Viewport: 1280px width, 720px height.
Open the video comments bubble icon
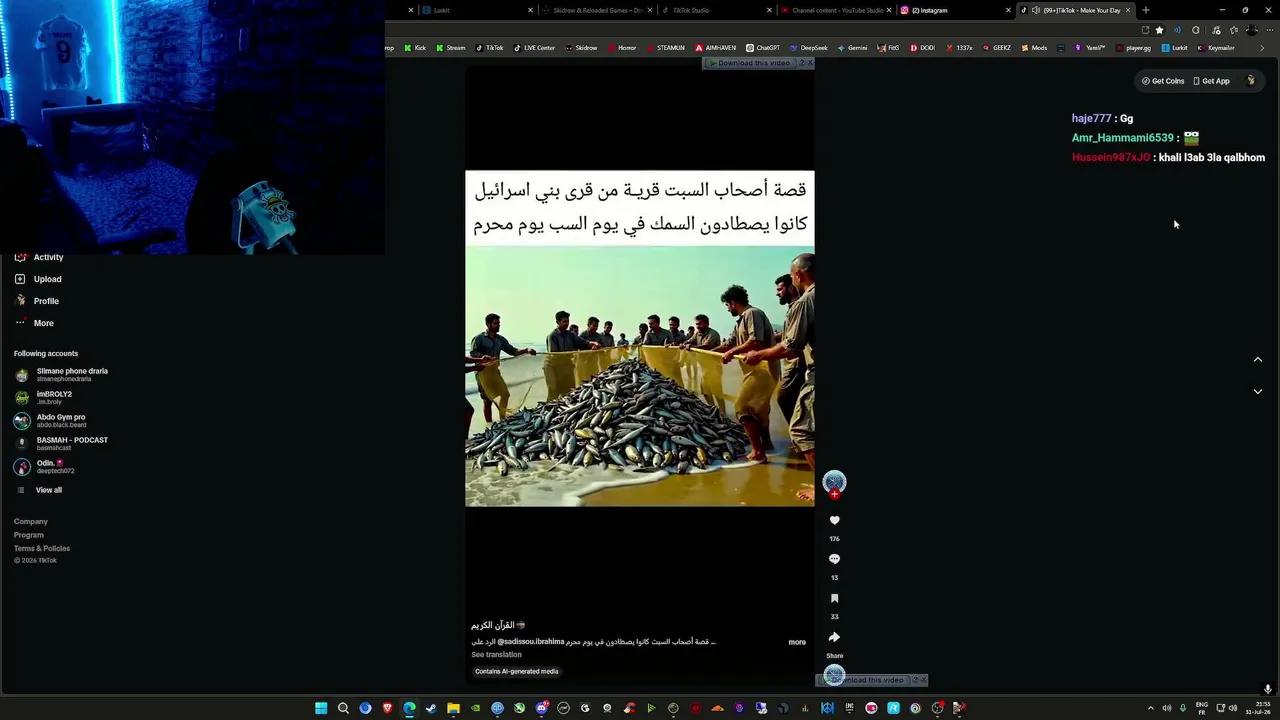[x=834, y=559]
